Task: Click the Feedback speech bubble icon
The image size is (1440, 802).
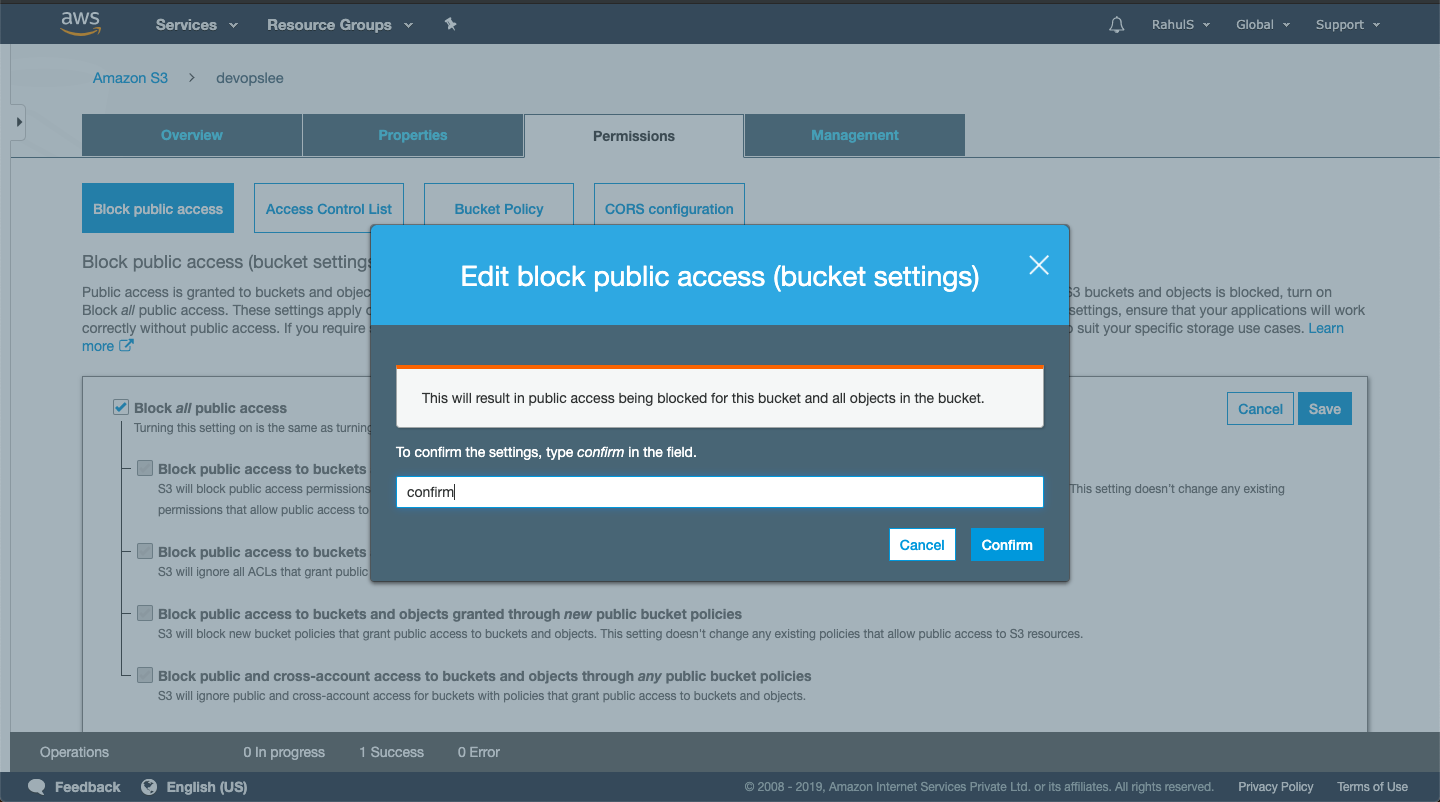Action: pos(36,787)
